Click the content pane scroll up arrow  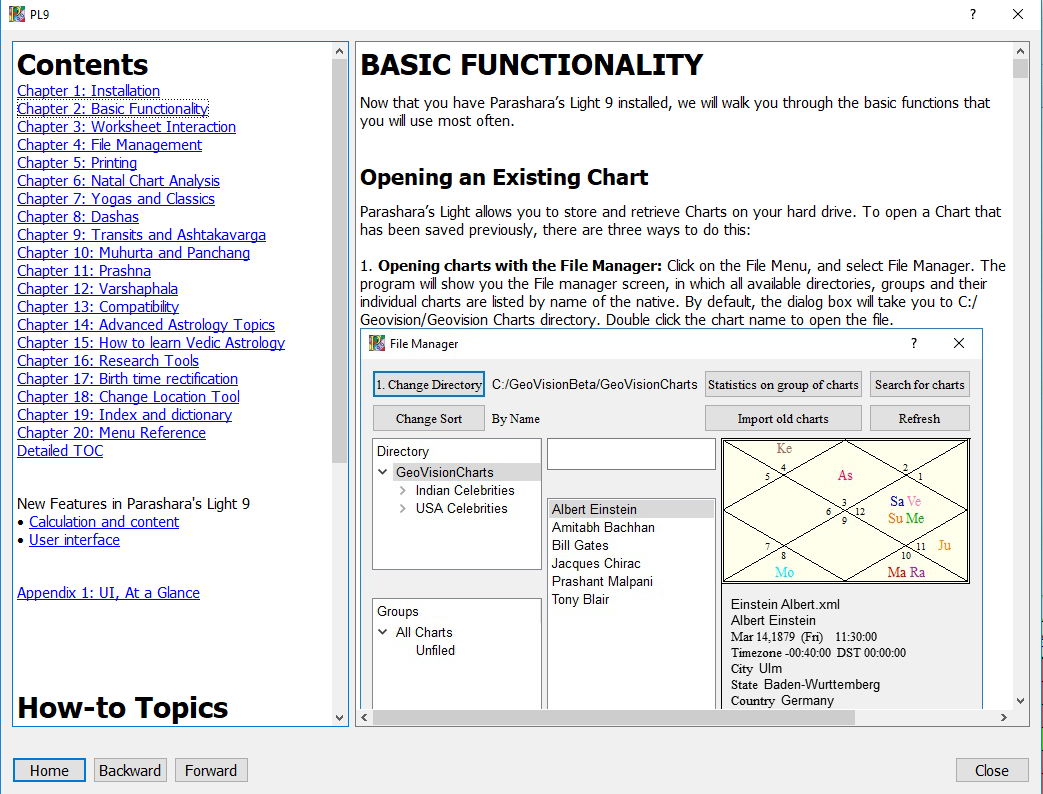[1020, 51]
